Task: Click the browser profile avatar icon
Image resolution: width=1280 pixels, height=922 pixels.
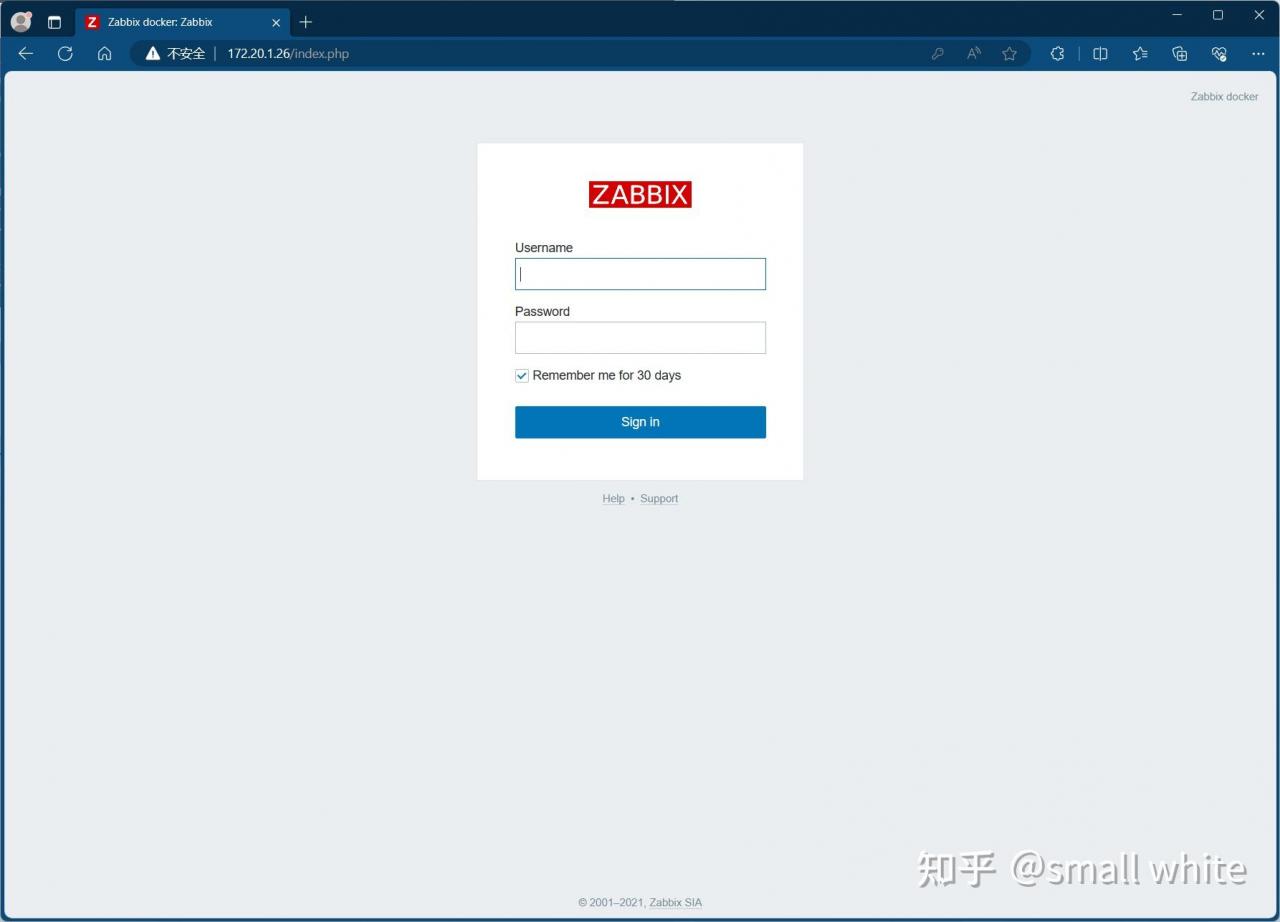Action: coord(21,21)
